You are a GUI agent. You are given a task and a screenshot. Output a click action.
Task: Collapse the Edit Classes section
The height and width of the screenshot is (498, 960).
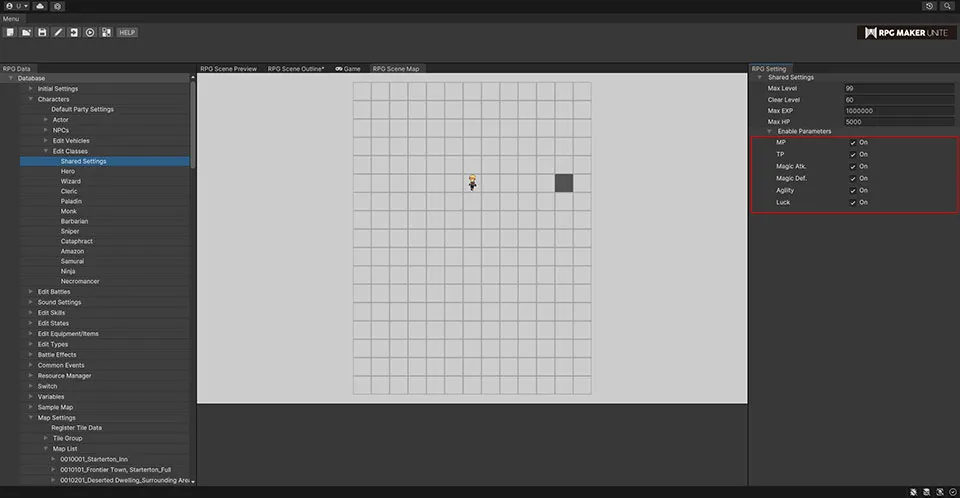(x=46, y=151)
